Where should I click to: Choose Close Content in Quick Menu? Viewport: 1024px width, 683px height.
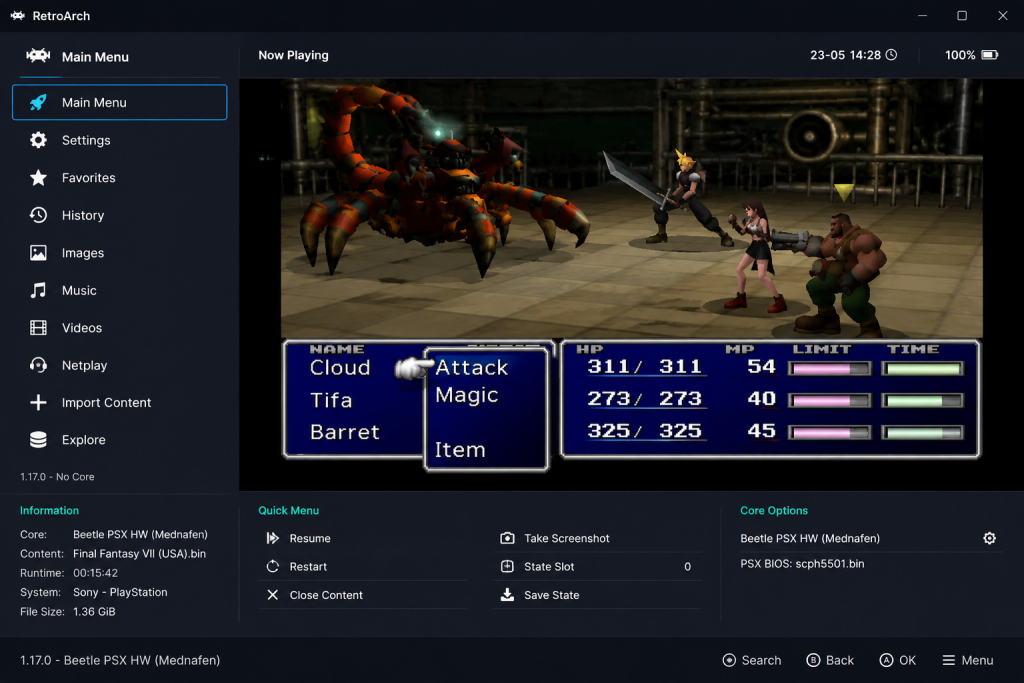pyautogui.click(x=363, y=595)
